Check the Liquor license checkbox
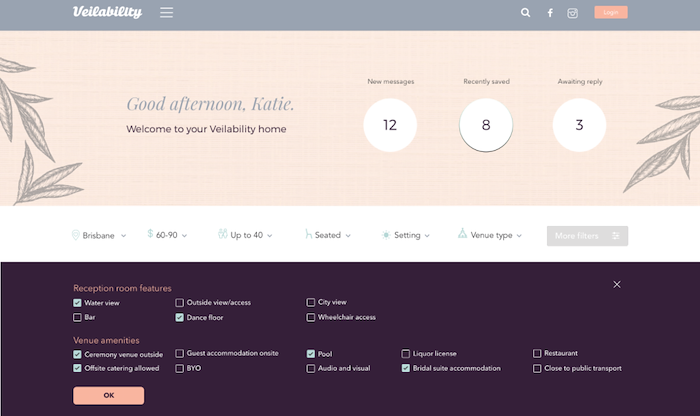The image size is (700, 416). click(406, 354)
